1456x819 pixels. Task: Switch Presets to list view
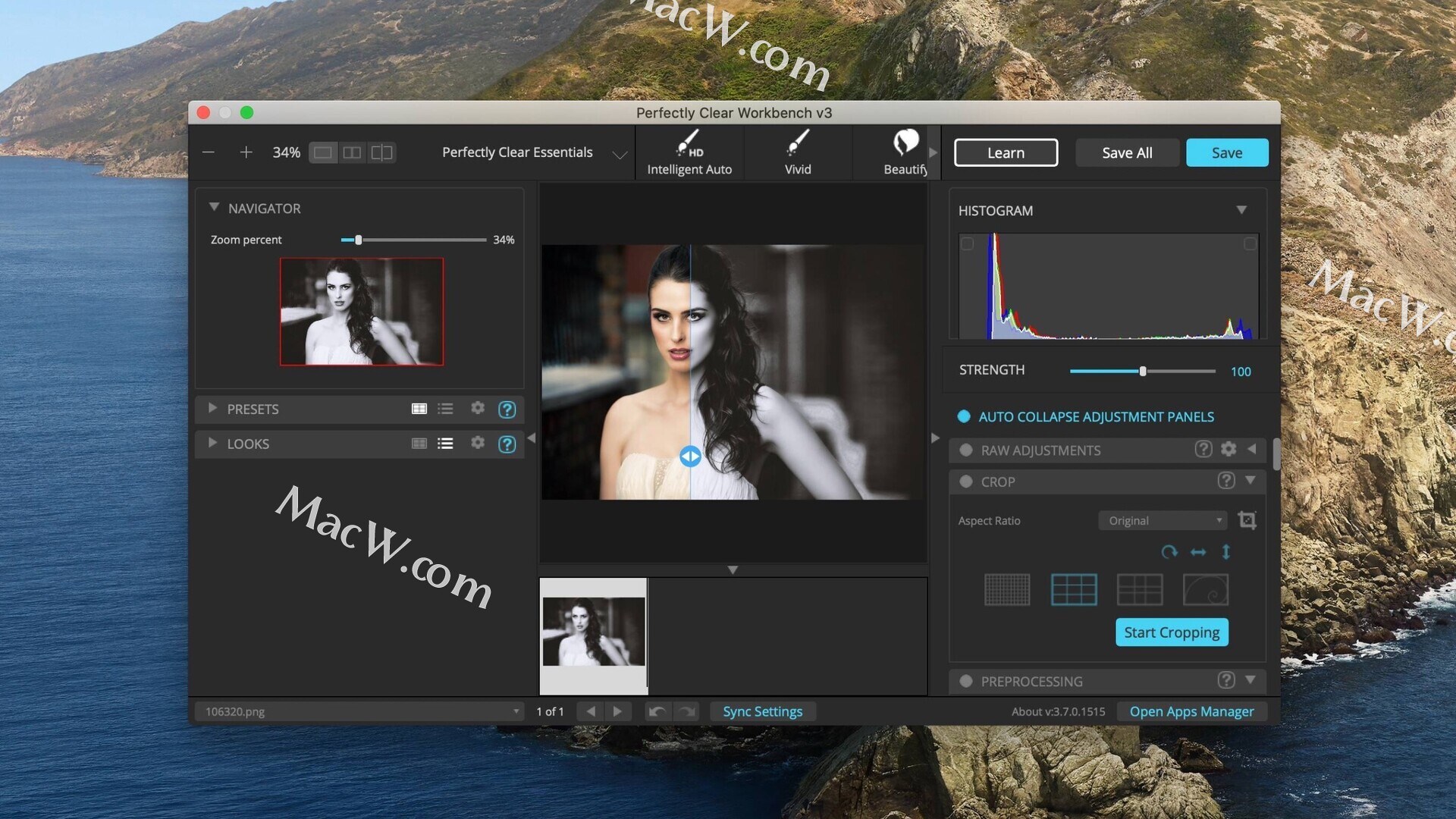click(x=445, y=409)
